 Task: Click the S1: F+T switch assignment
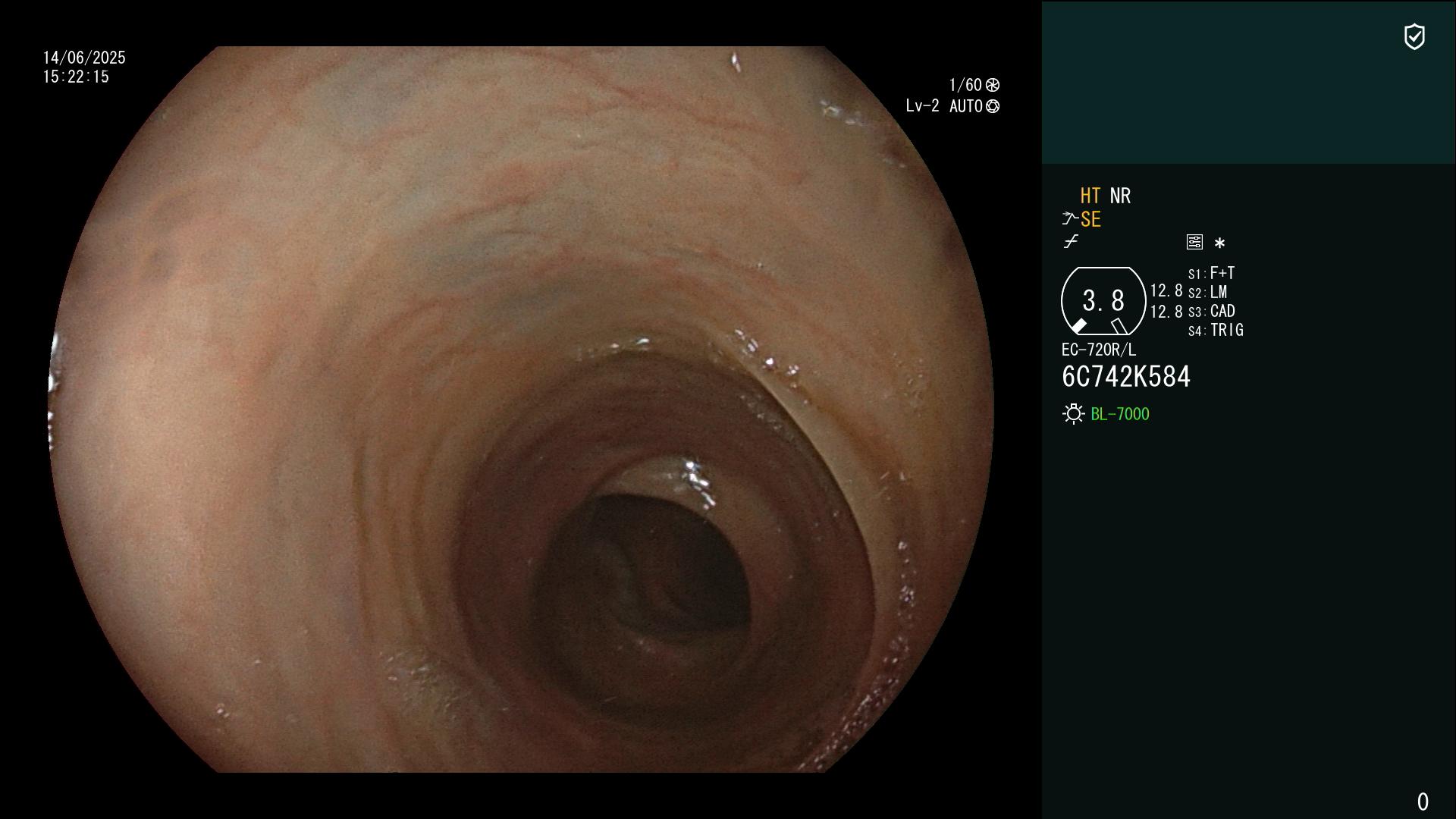(x=1211, y=273)
